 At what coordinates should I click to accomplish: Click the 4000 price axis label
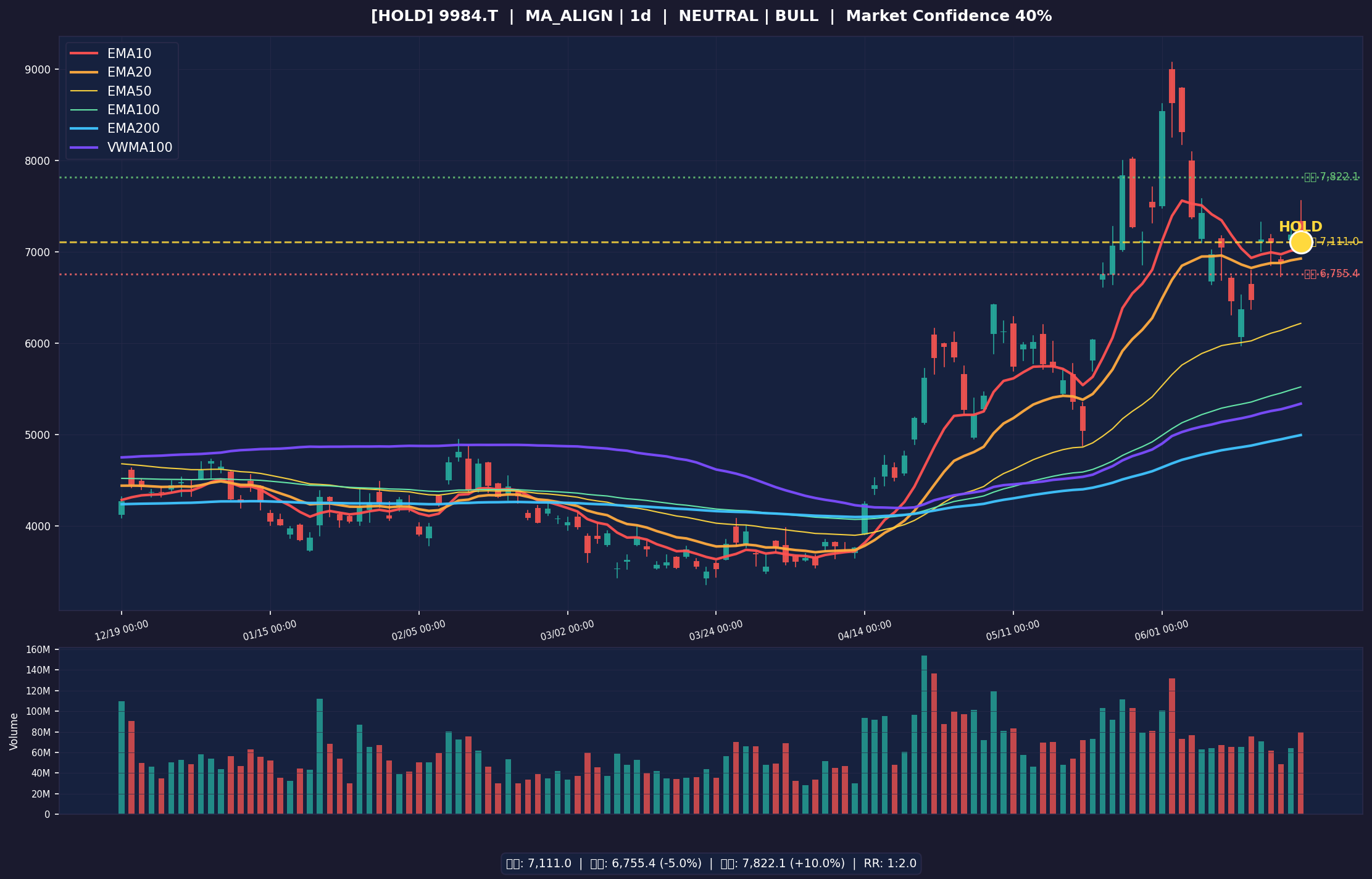point(39,526)
